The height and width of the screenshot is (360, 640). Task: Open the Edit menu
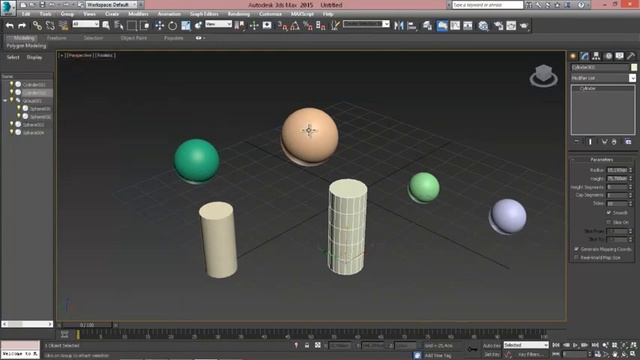(26, 14)
